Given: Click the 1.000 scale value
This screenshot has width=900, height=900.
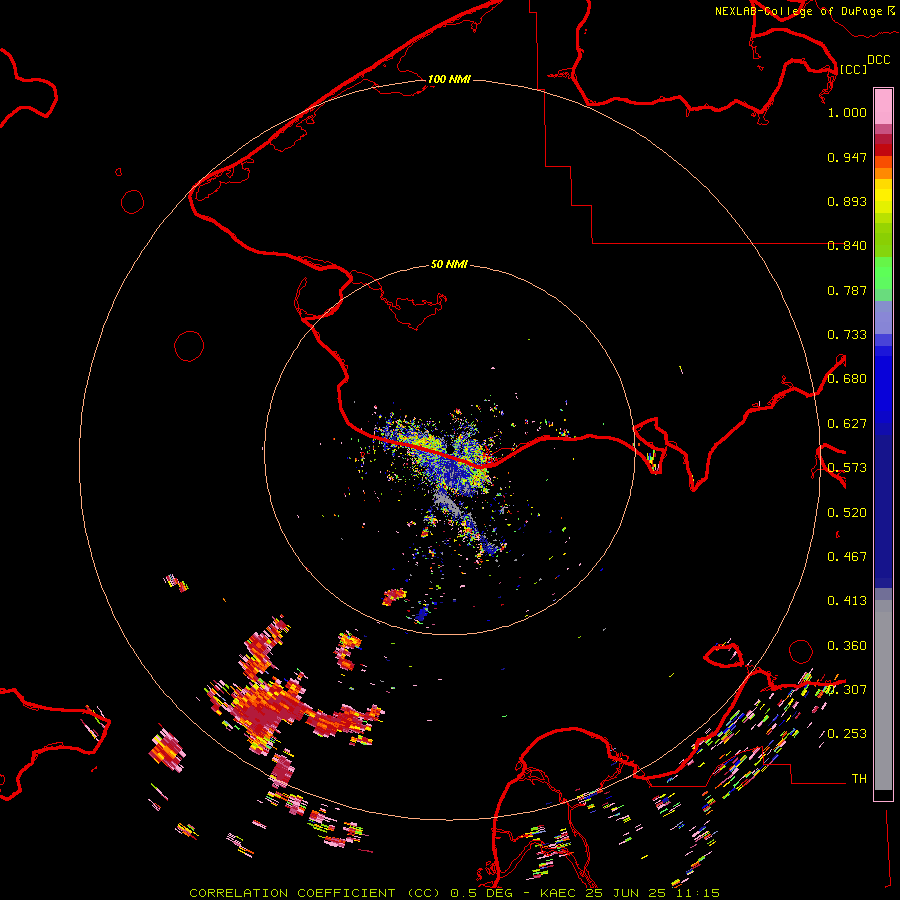Looking at the screenshot, I should click(847, 112).
